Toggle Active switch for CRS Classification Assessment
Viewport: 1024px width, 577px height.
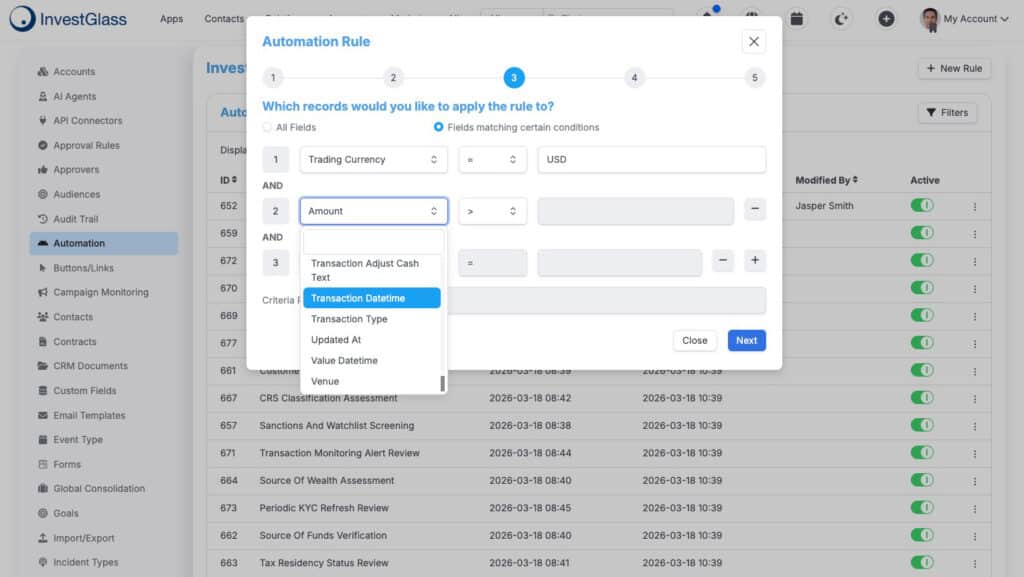pos(922,398)
